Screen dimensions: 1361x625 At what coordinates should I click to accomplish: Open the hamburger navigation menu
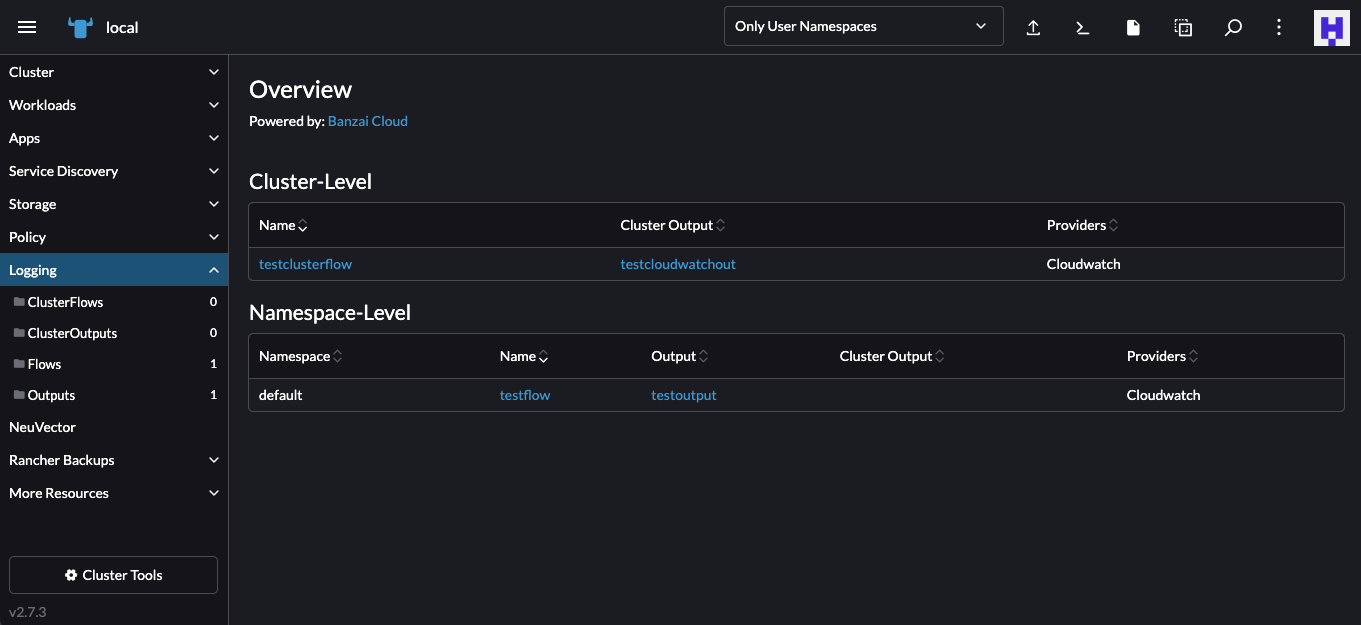coord(27,27)
